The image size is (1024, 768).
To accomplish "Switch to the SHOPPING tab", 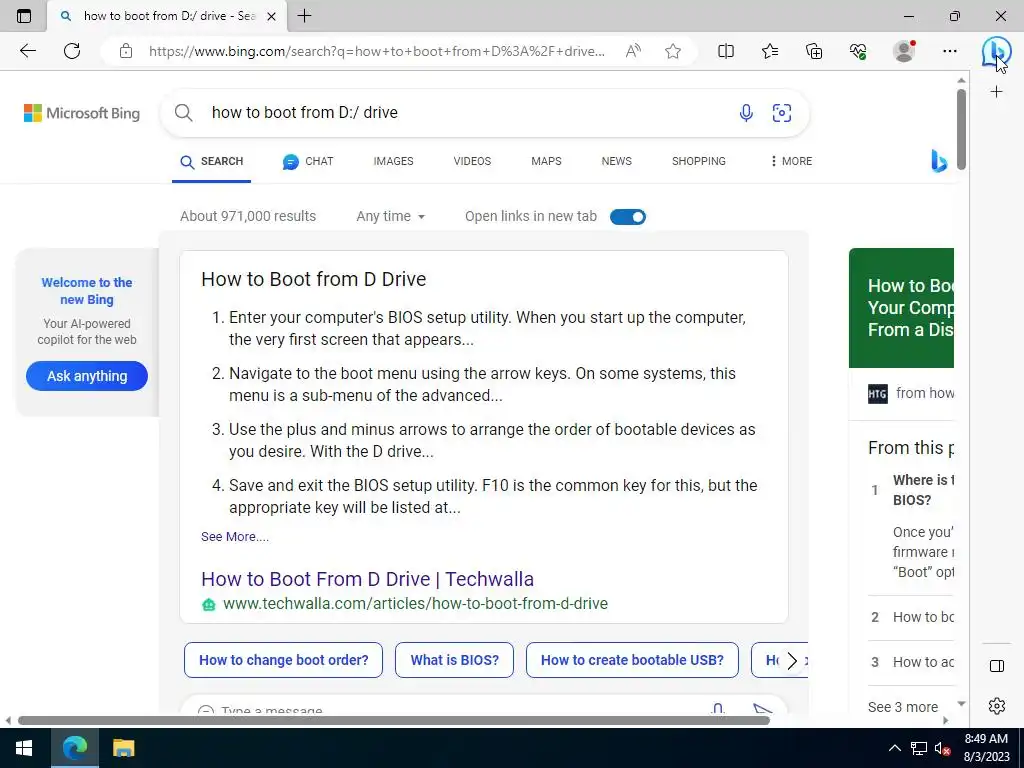I will click(699, 161).
